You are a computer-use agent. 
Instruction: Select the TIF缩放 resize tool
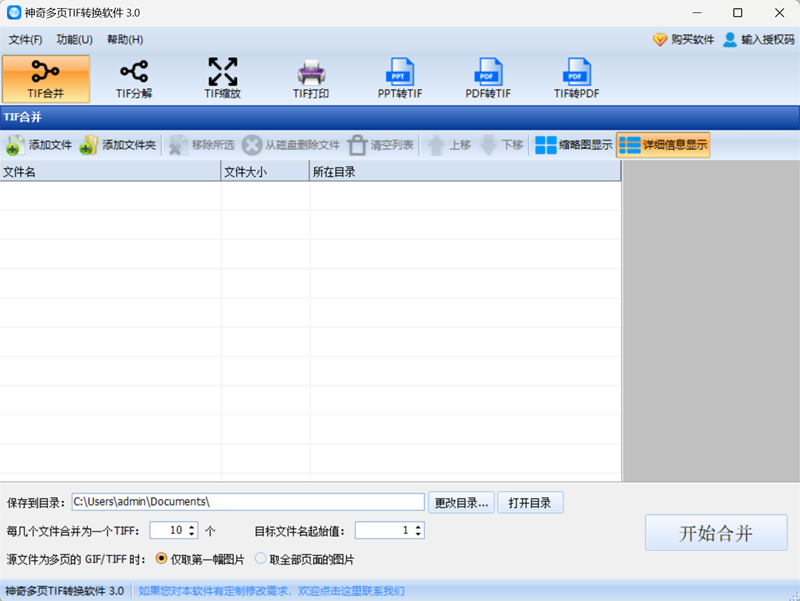click(222, 79)
